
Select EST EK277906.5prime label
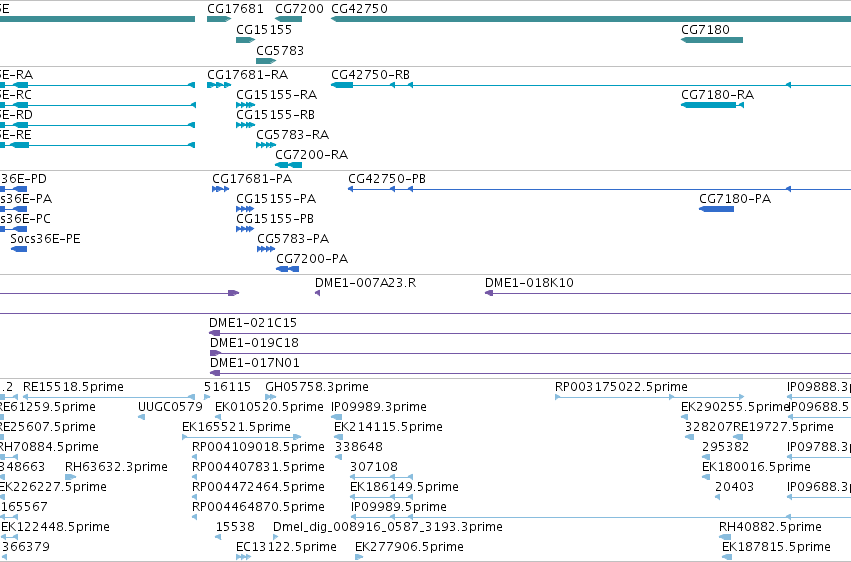409,547
